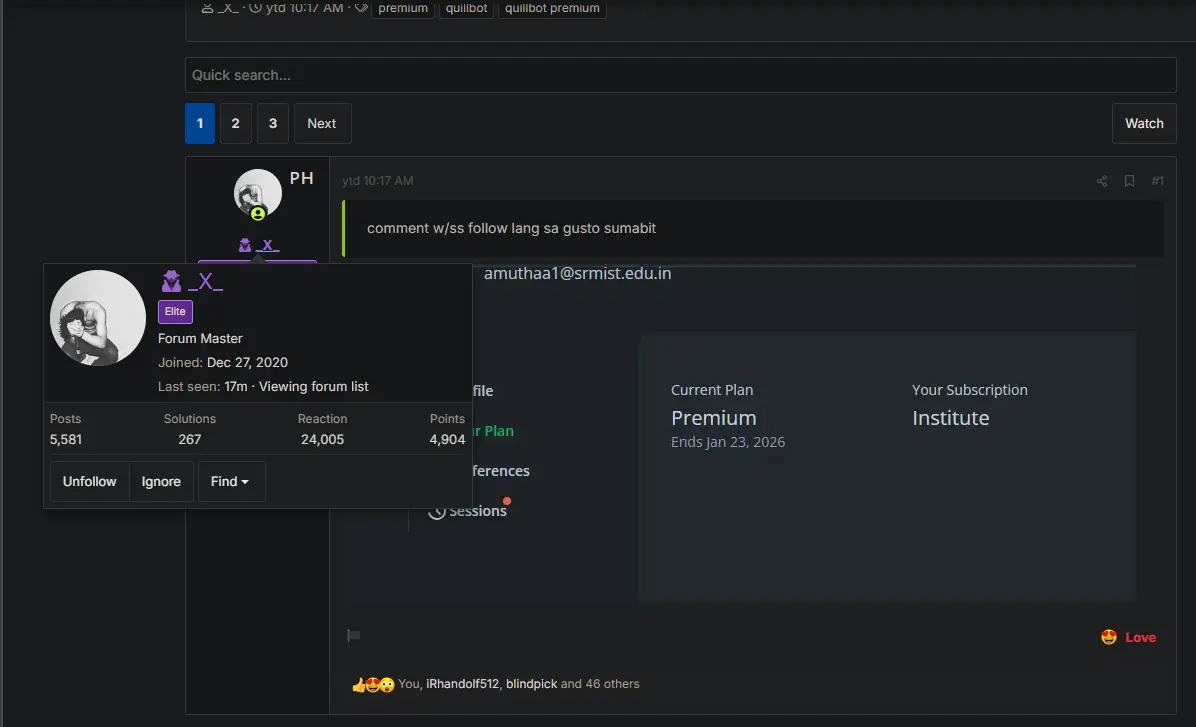Click the Sessions item in embedded screenshot

(477, 511)
